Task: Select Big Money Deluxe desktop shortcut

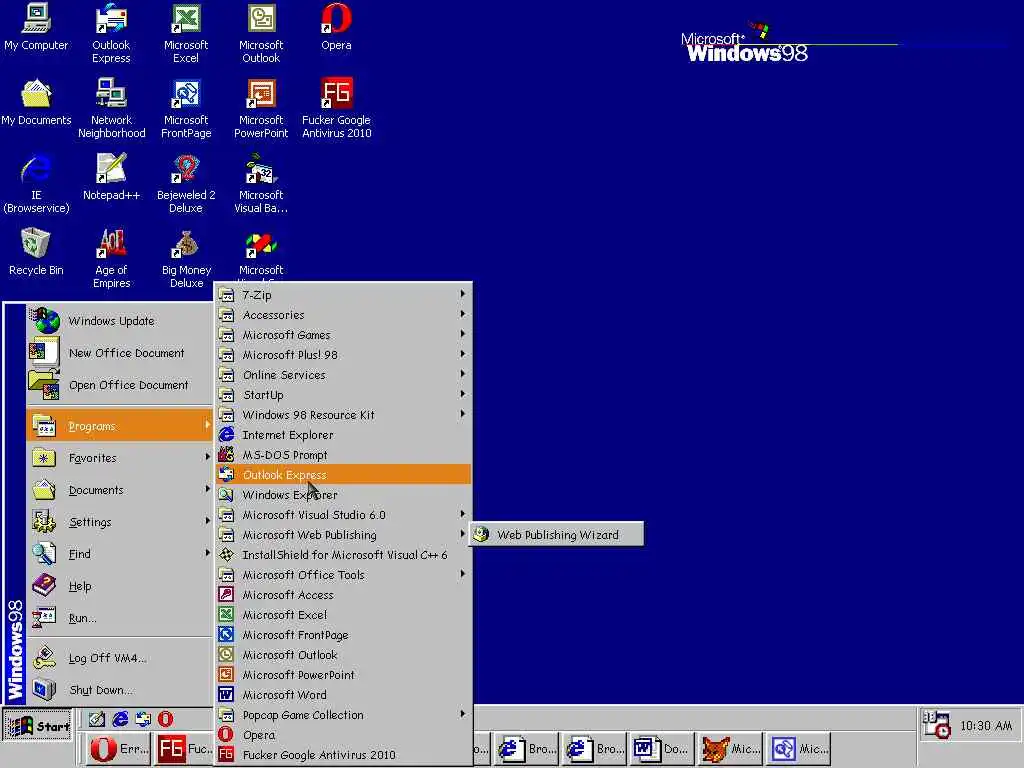Action: pos(186,259)
